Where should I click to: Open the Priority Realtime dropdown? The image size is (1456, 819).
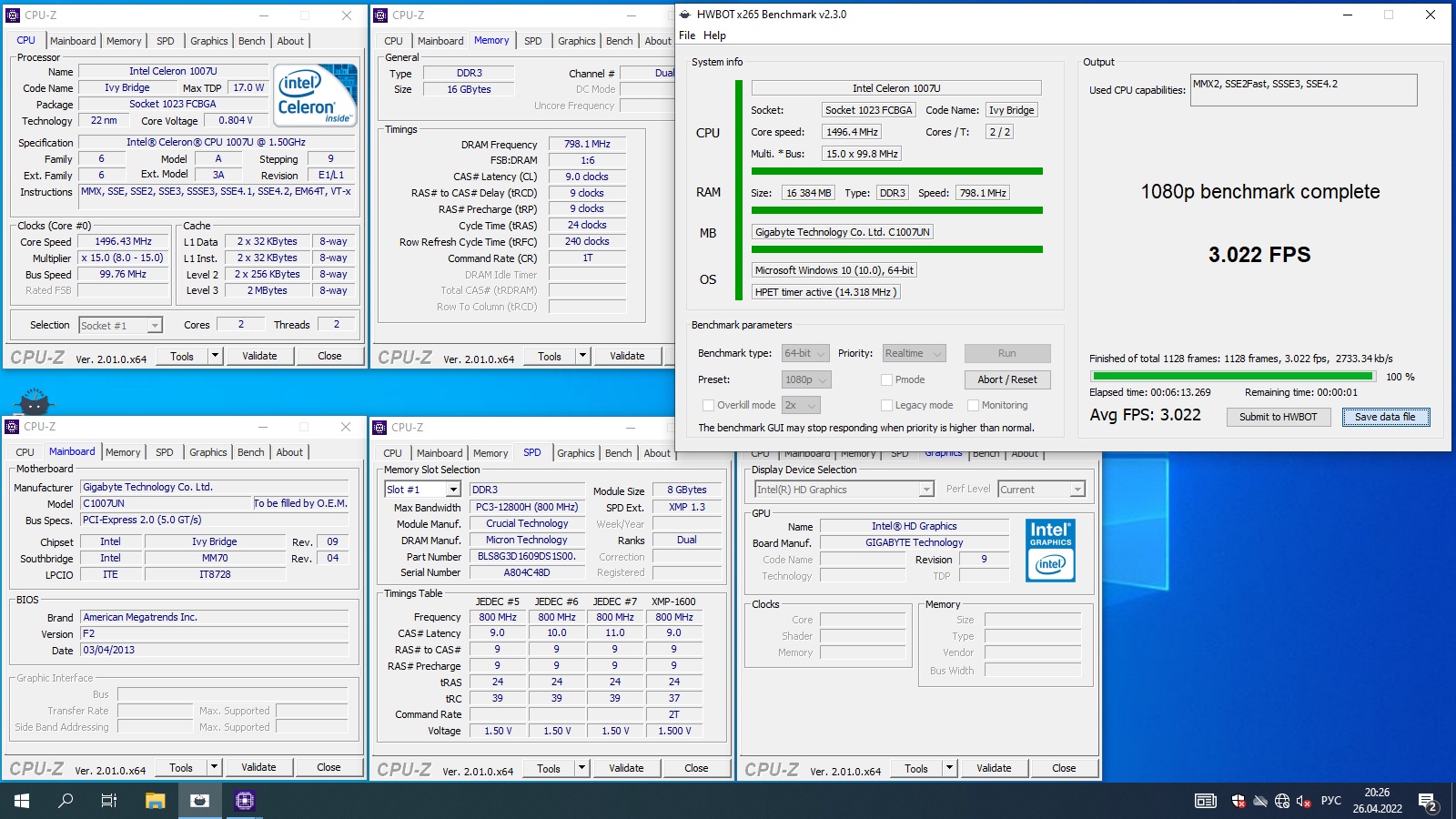click(914, 353)
